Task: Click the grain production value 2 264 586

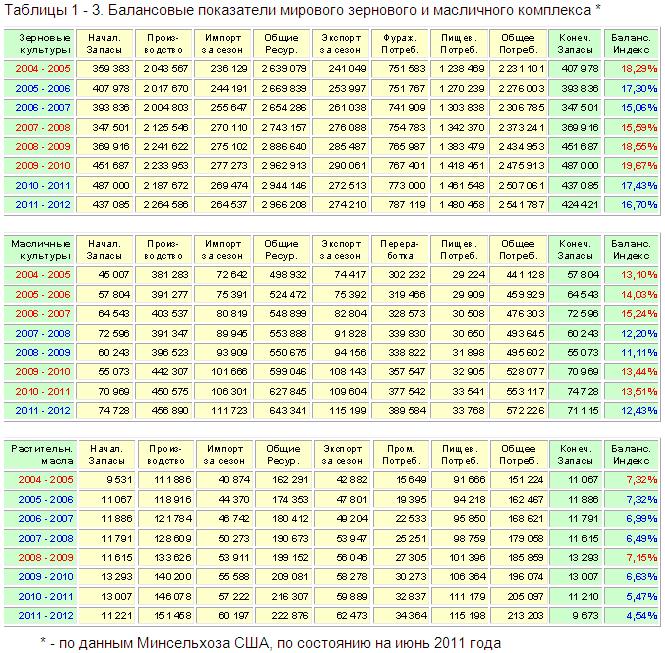Action: pyautogui.click(x=164, y=204)
